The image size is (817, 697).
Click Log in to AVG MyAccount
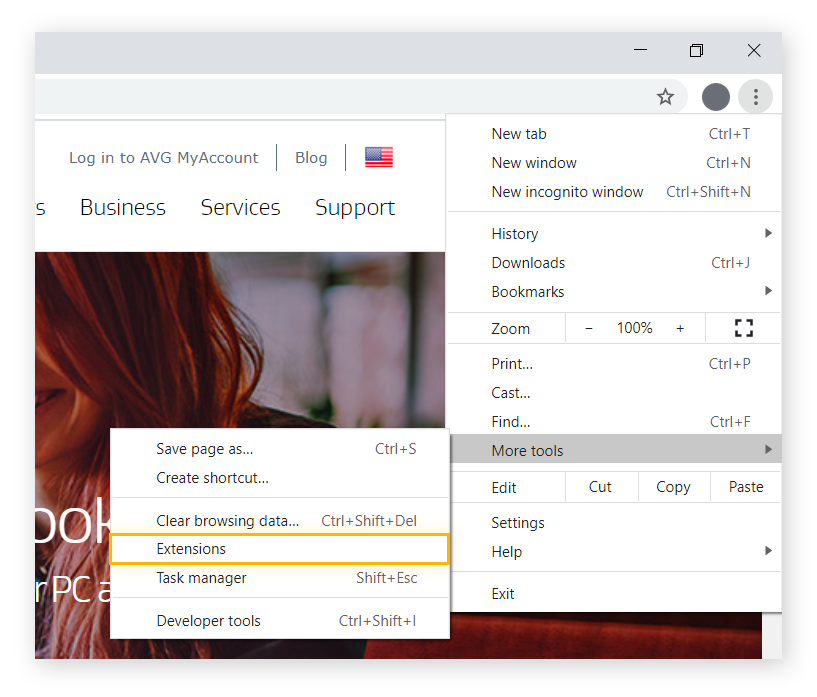[163, 157]
